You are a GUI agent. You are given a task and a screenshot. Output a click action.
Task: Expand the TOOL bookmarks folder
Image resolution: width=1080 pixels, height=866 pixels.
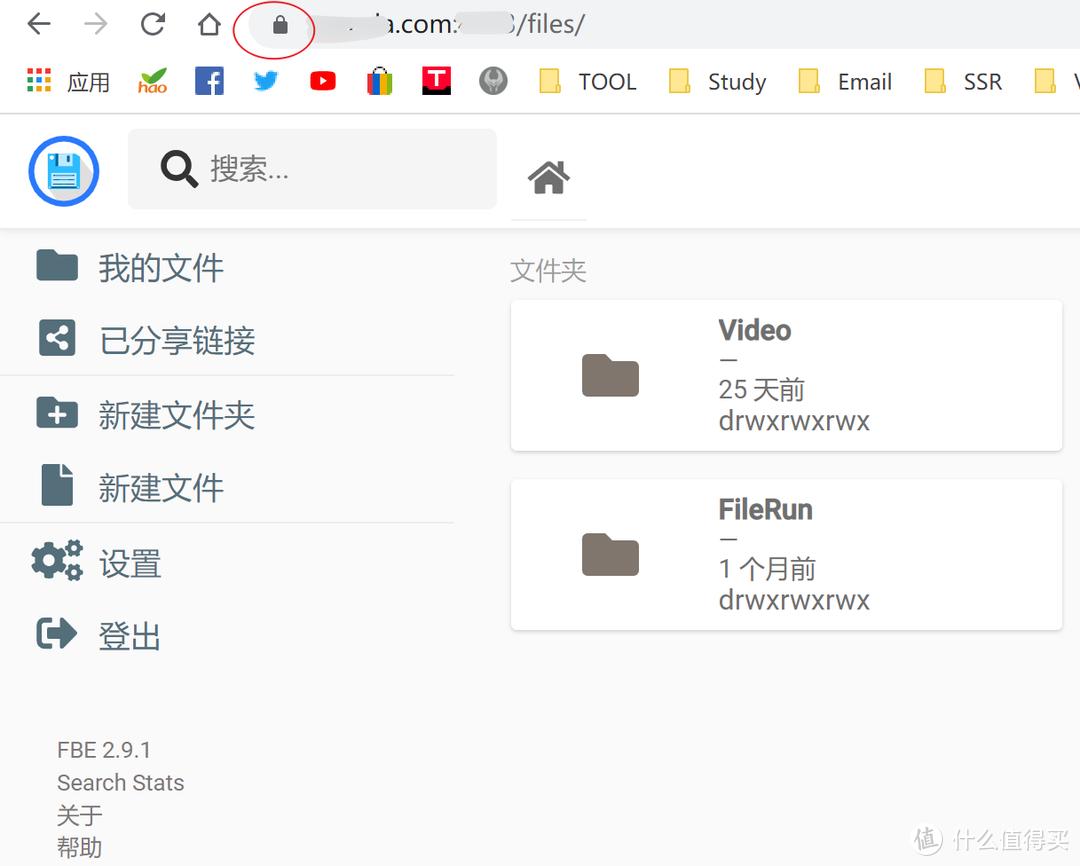pyautogui.click(x=588, y=81)
